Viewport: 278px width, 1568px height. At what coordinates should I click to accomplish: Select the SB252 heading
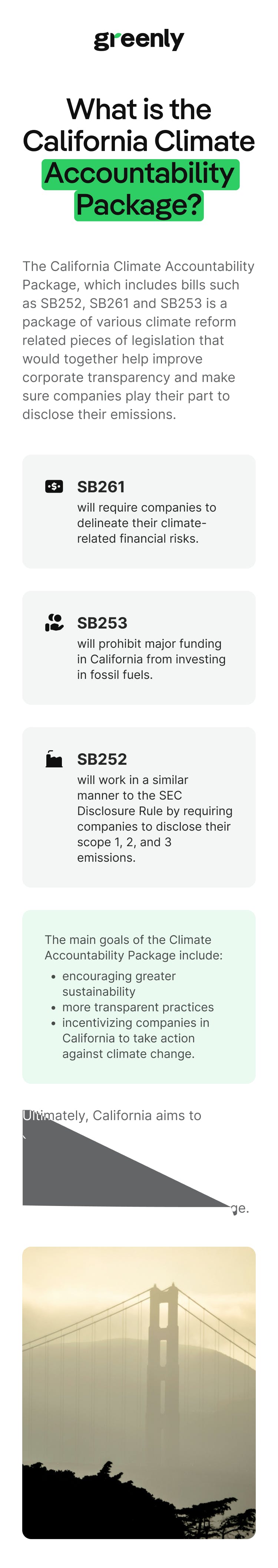tap(102, 759)
